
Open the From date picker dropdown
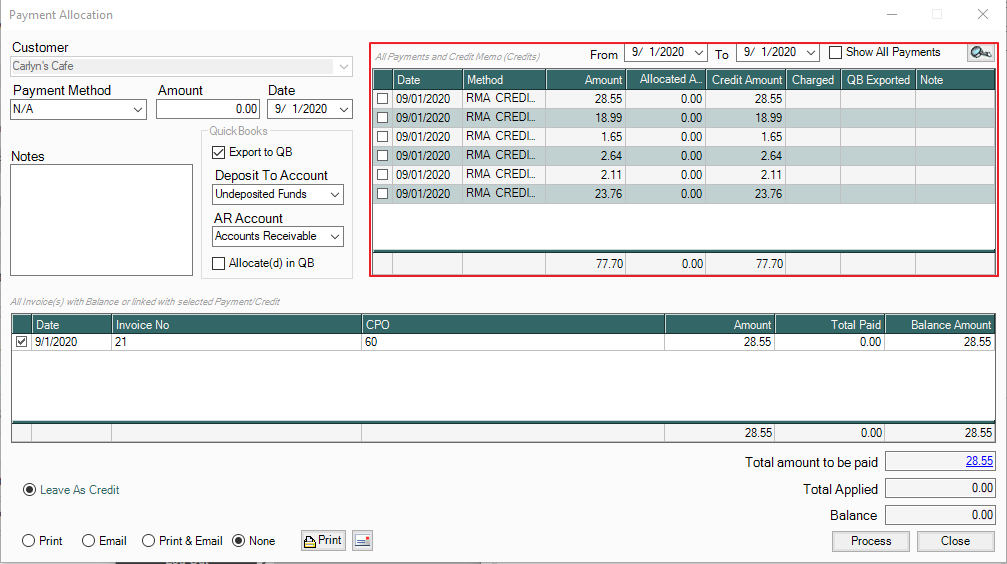point(698,53)
